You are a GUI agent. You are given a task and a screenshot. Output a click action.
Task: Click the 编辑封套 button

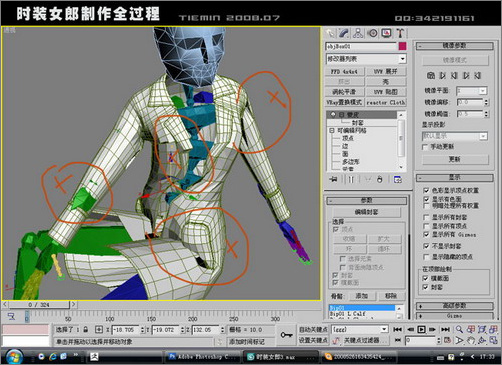point(367,212)
